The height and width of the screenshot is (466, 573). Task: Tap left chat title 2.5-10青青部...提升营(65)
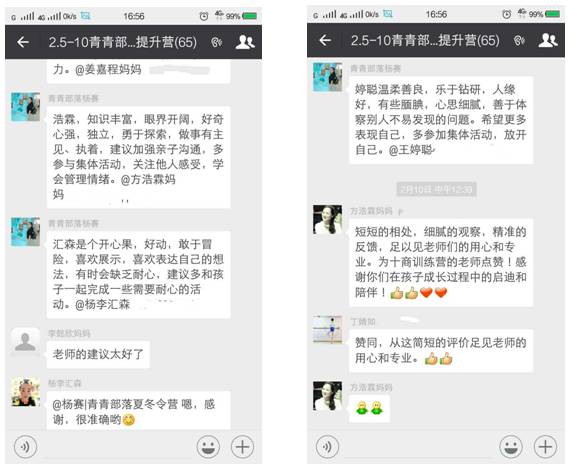click(x=123, y=42)
